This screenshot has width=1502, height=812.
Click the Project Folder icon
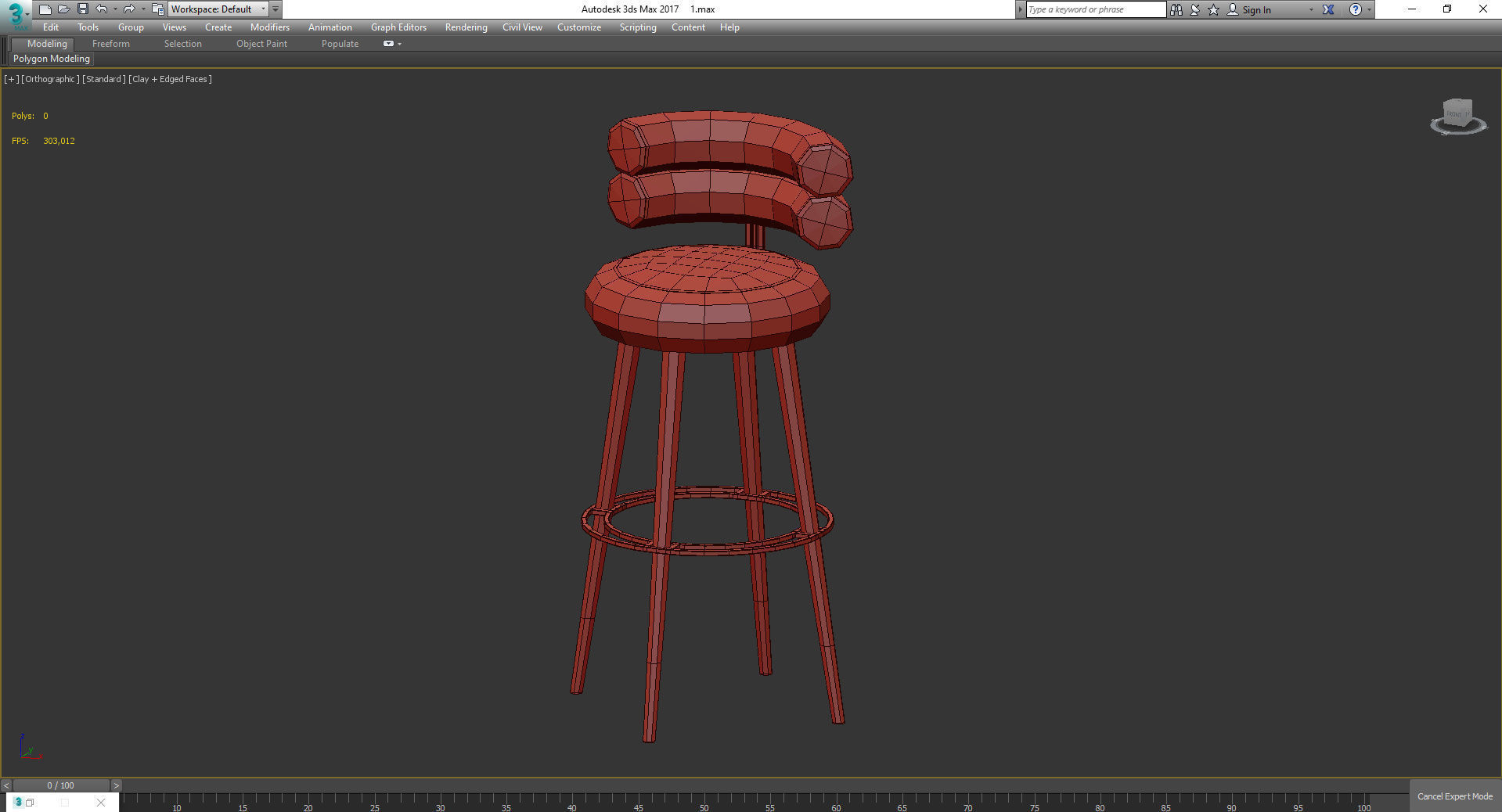(157, 9)
